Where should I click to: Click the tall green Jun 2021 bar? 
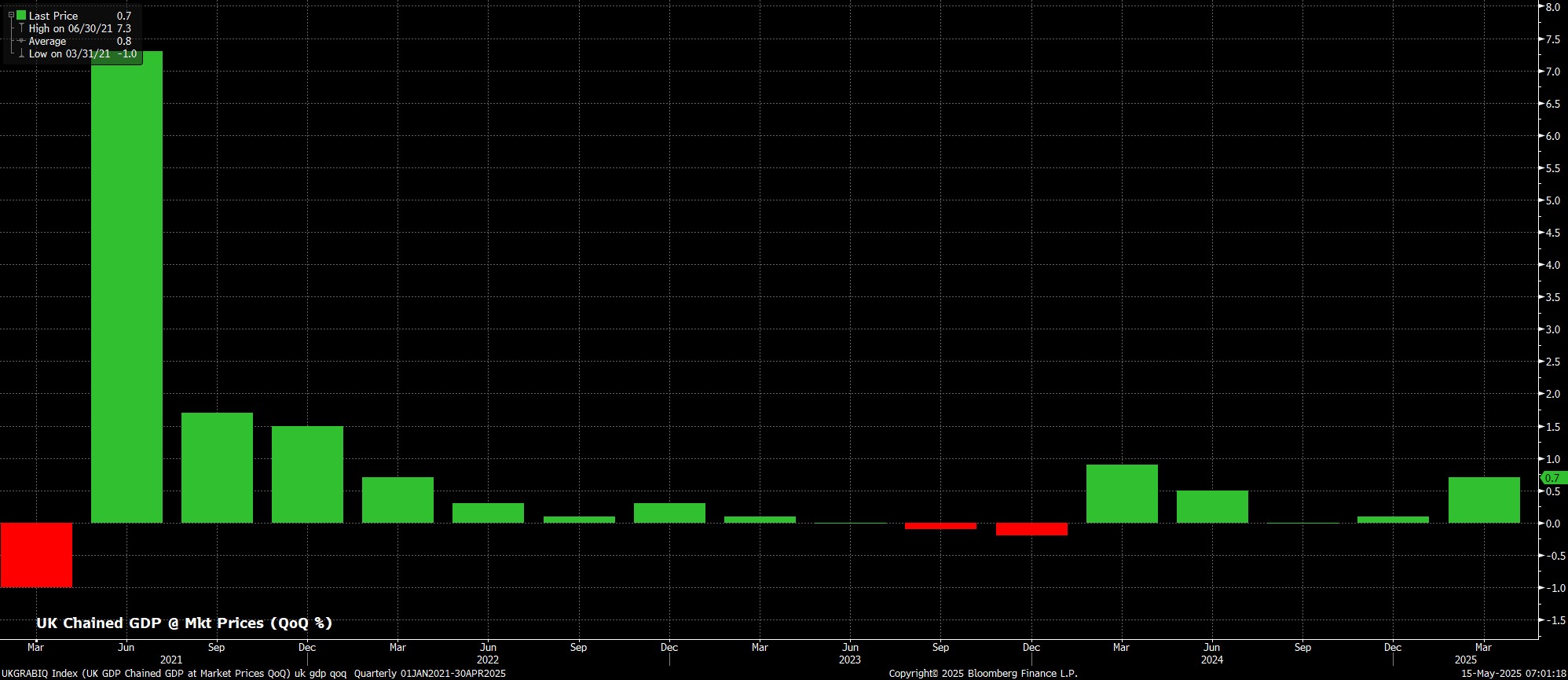point(126,287)
